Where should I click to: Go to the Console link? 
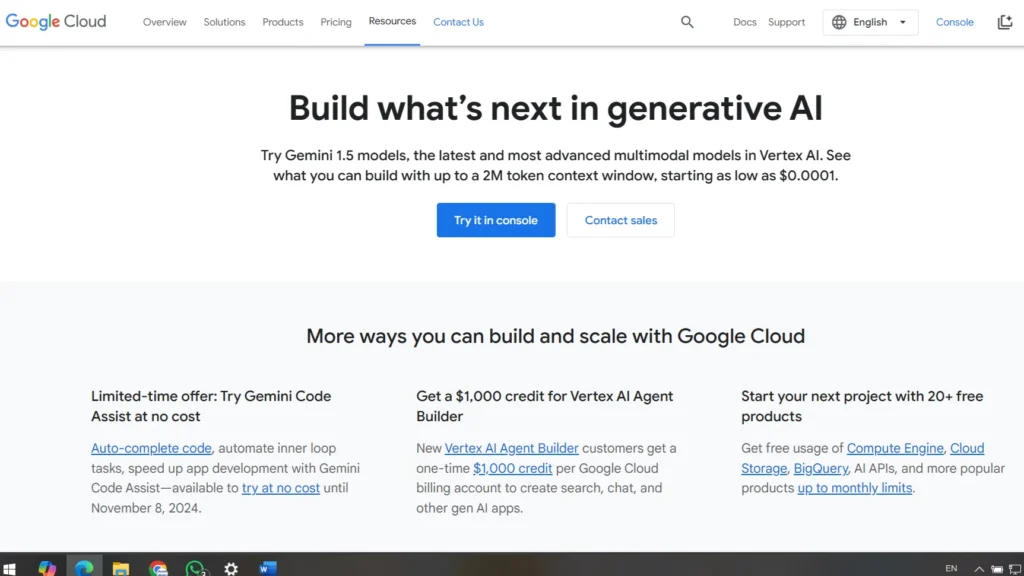(954, 22)
